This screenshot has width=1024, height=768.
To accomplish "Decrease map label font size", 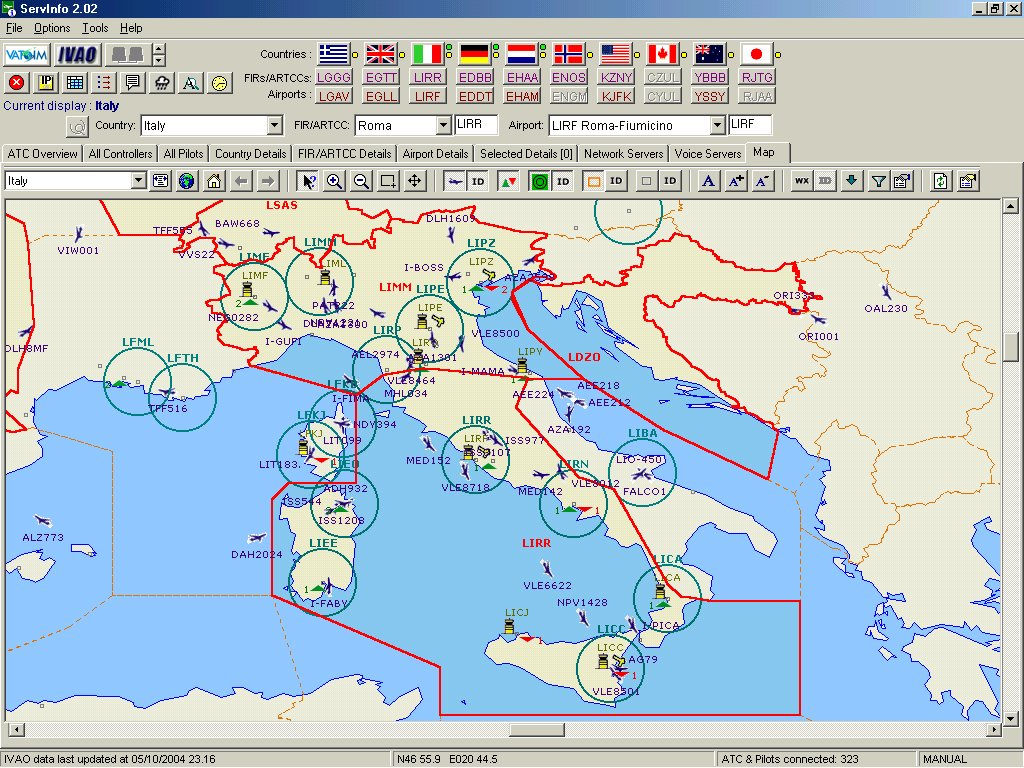I will click(762, 181).
